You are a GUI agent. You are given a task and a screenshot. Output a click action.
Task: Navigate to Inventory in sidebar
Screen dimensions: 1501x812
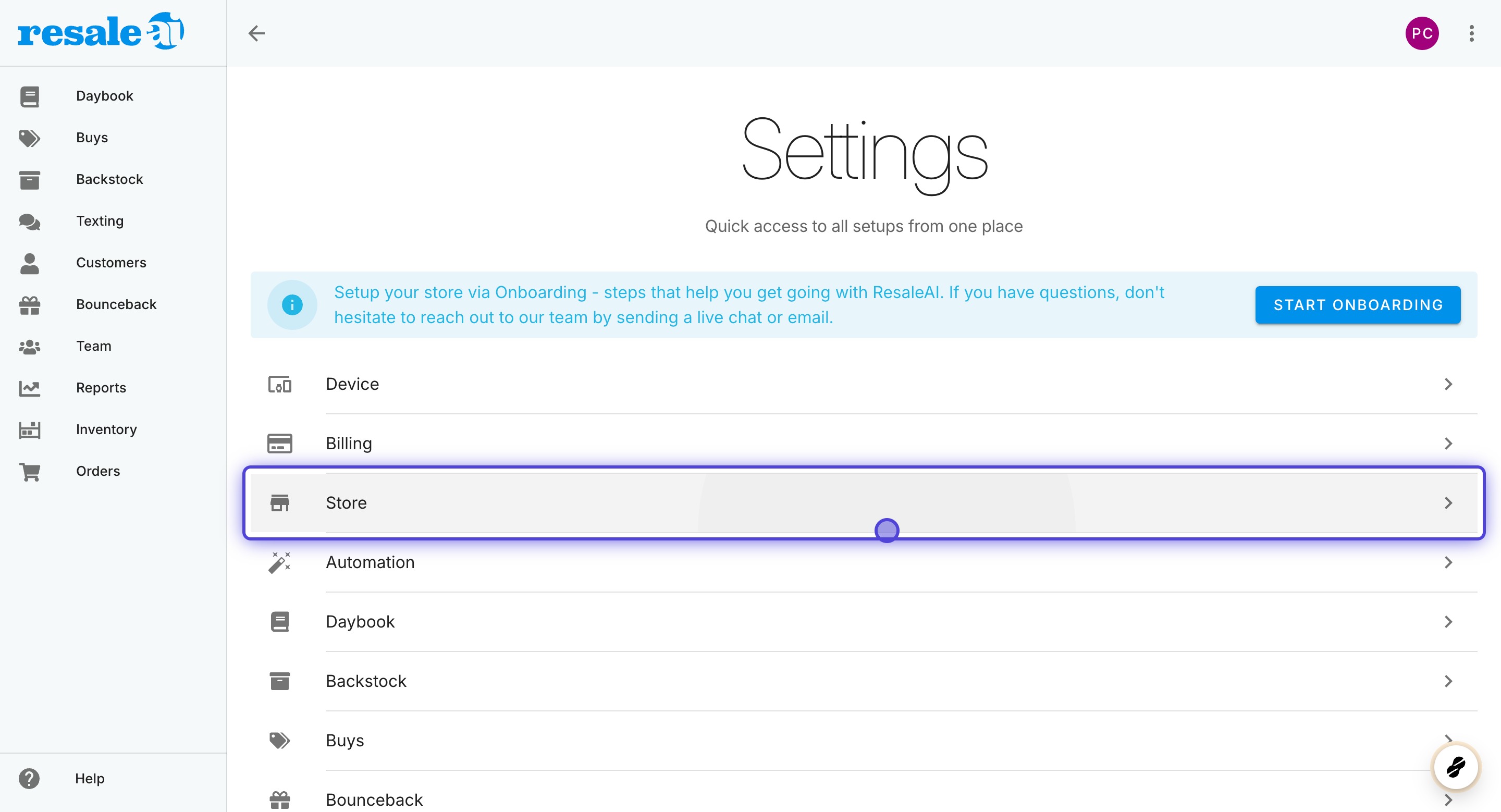tap(106, 429)
